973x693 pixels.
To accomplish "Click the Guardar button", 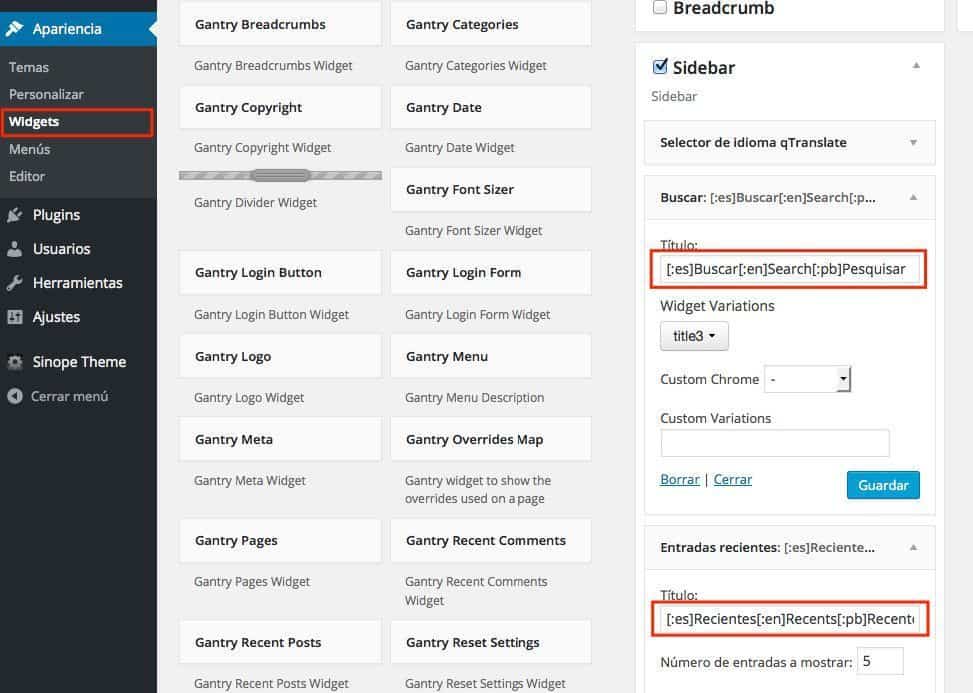I will 883,485.
